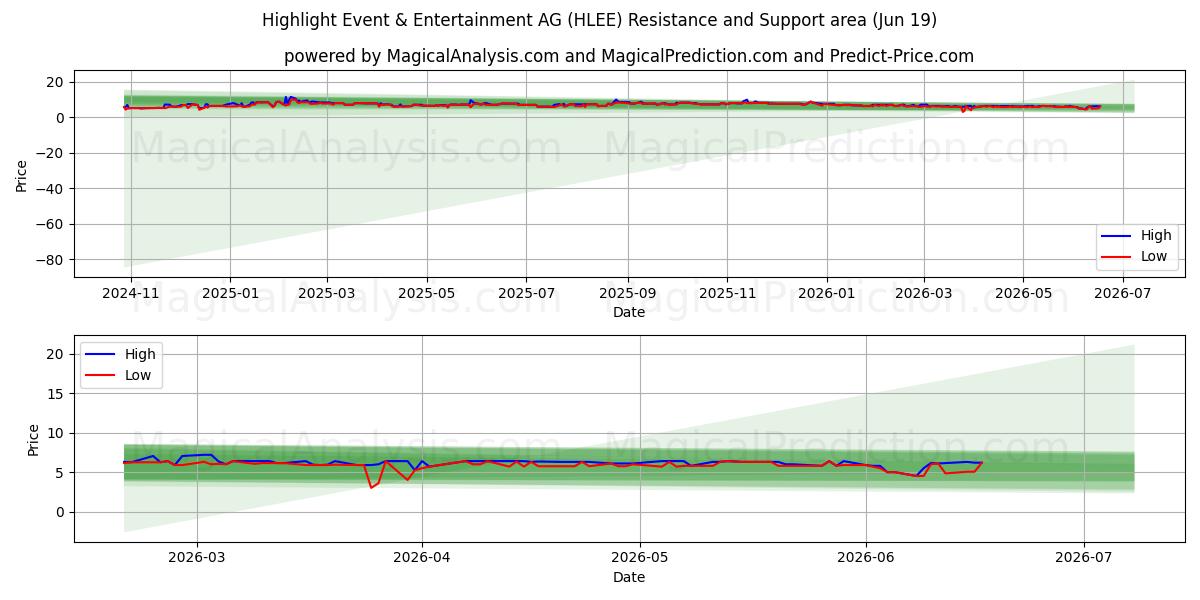1200x600 pixels.
Task: Click the 'Price' axis label of top chart
Action: (22, 176)
